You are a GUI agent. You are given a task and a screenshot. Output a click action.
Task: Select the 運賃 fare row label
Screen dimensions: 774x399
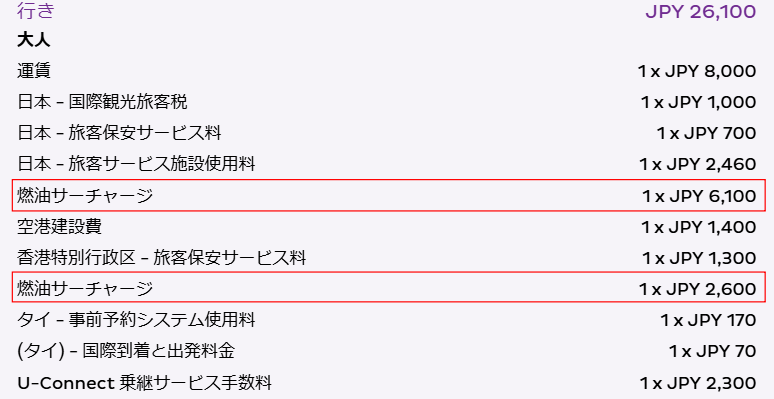tap(34, 71)
